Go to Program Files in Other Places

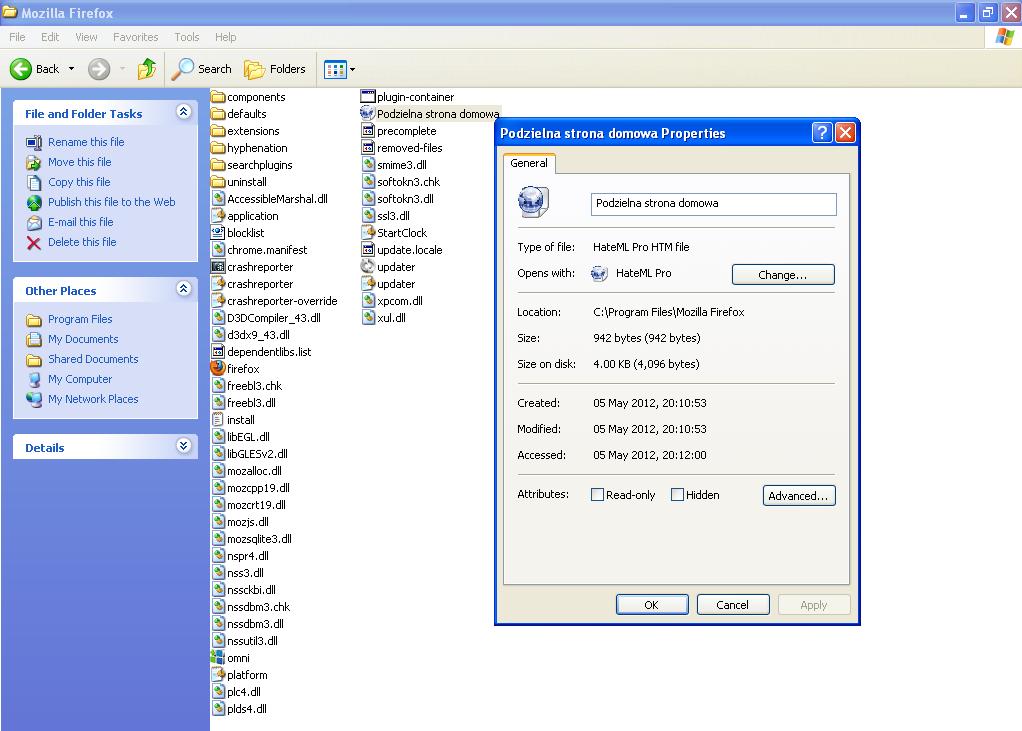[80, 319]
